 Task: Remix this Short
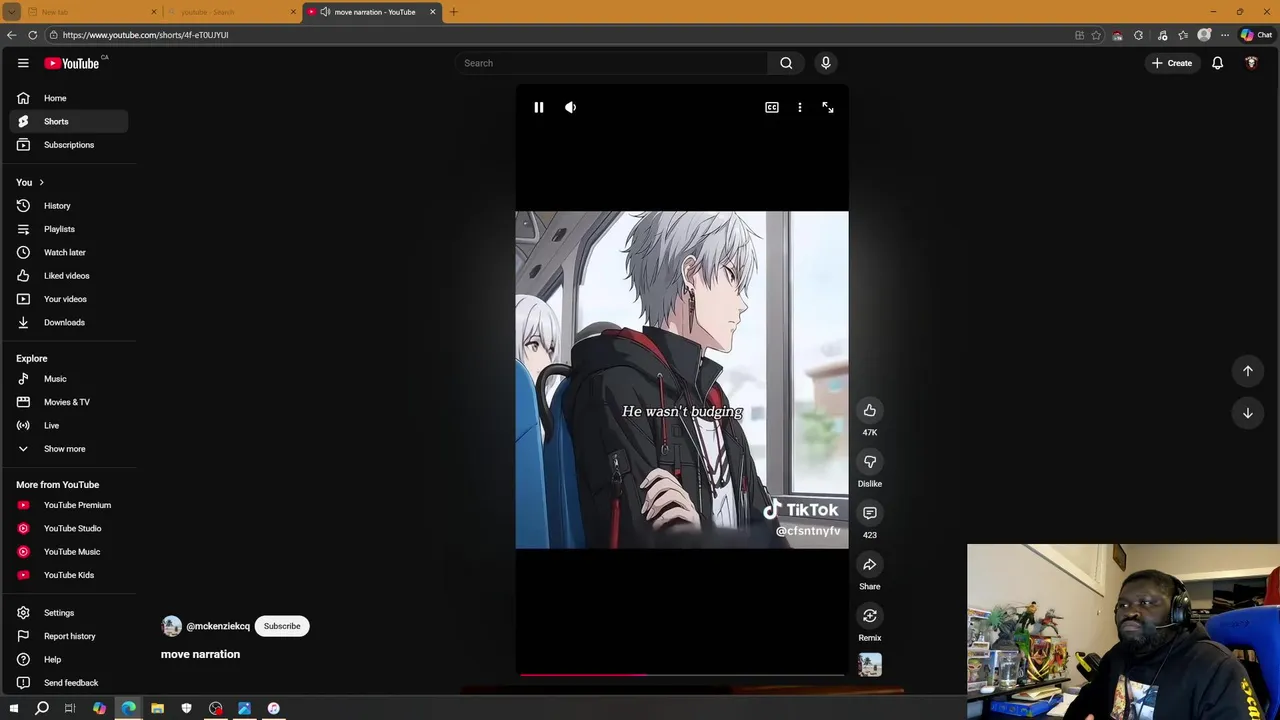tap(870, 616)
